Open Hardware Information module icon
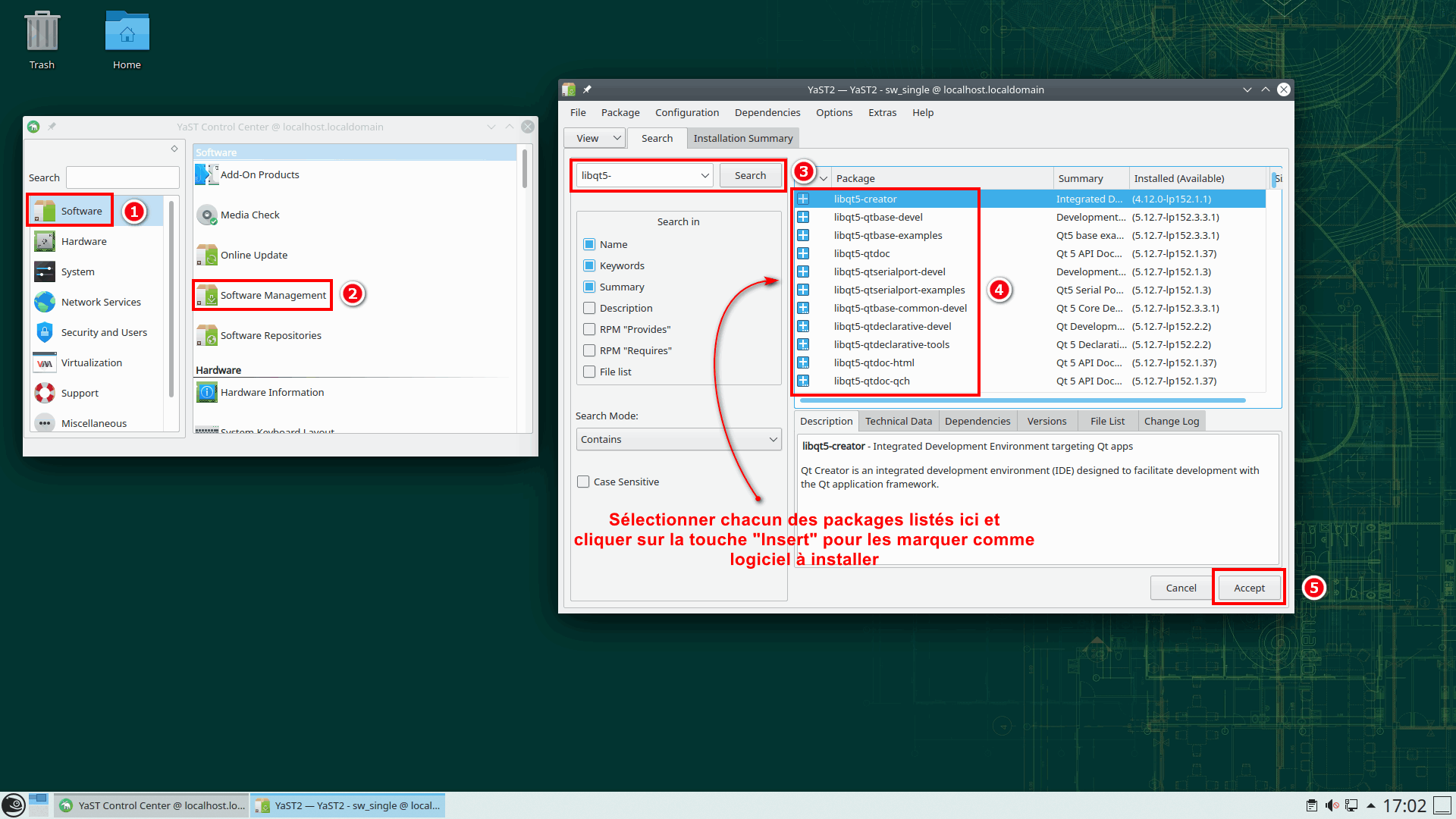Screen dimensions: 1456x819 [206, 392]
